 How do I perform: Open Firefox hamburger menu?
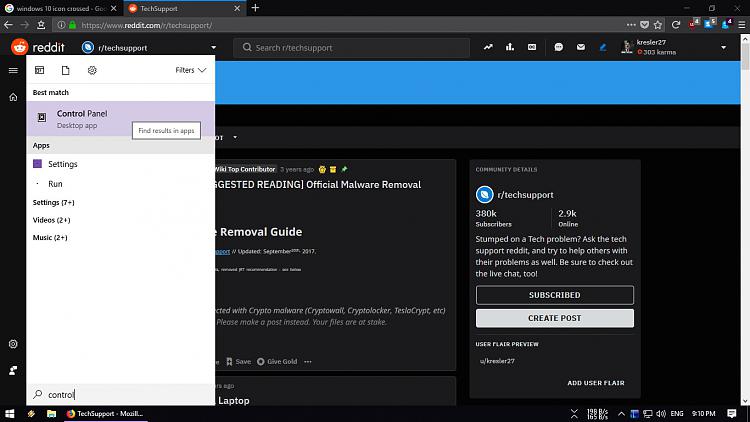(742, 25)
